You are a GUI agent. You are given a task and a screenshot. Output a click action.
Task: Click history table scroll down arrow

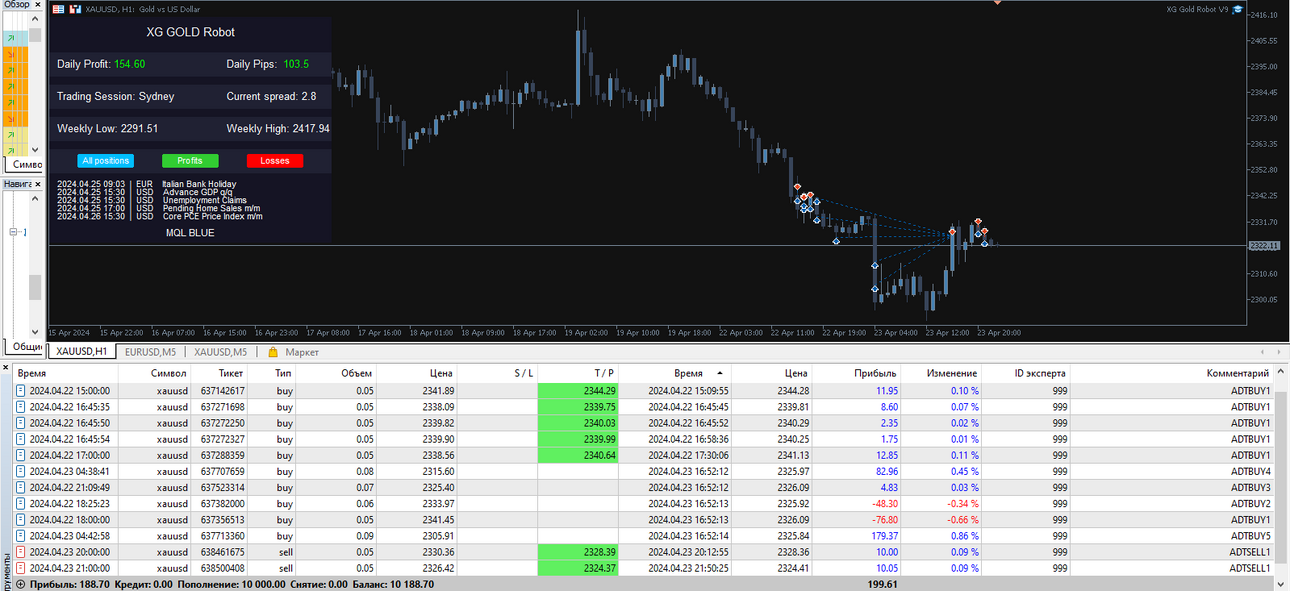click(1282, 584)
